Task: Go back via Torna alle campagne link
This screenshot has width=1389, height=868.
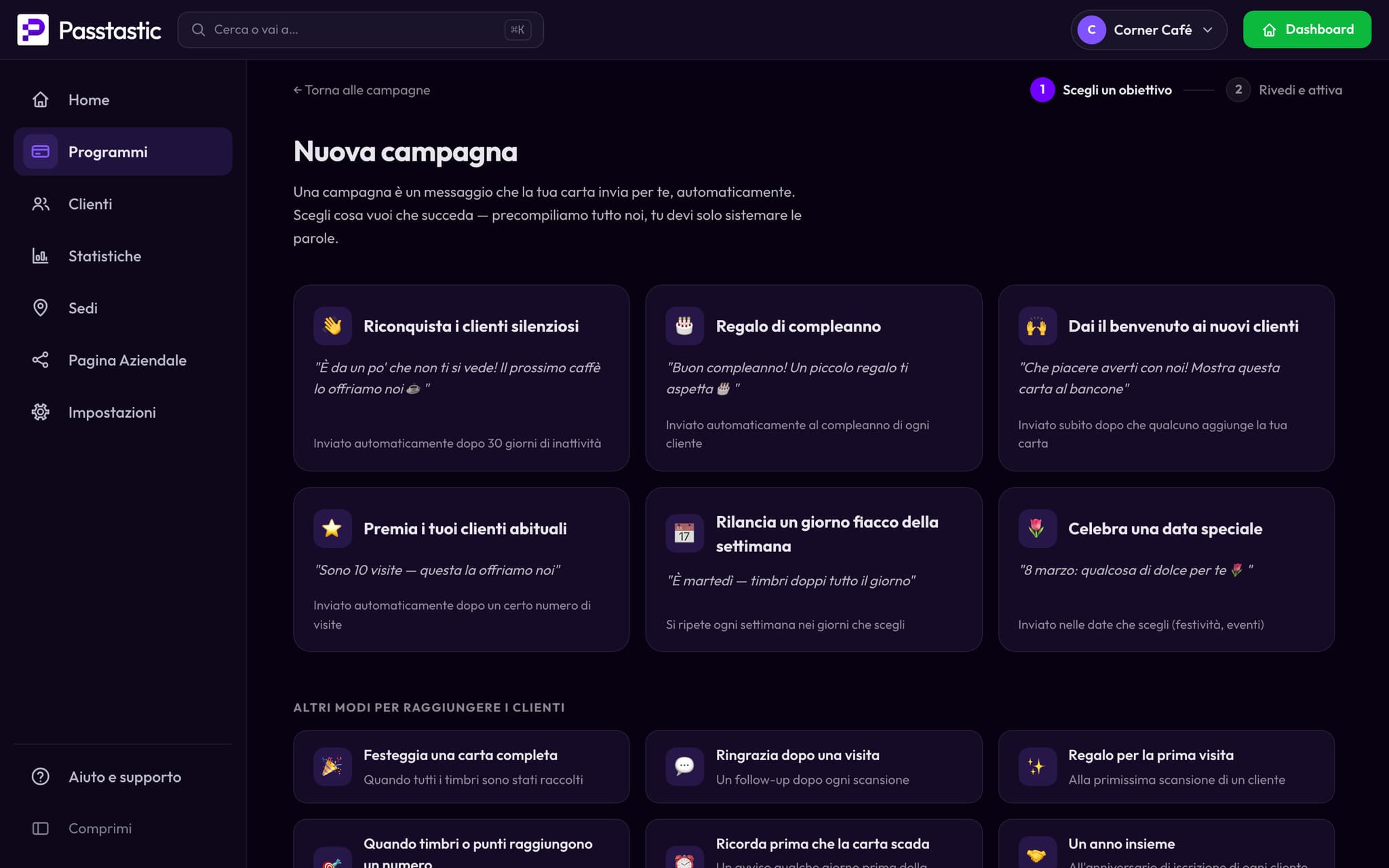Action: pyautogui.click(x=361, y=90)
